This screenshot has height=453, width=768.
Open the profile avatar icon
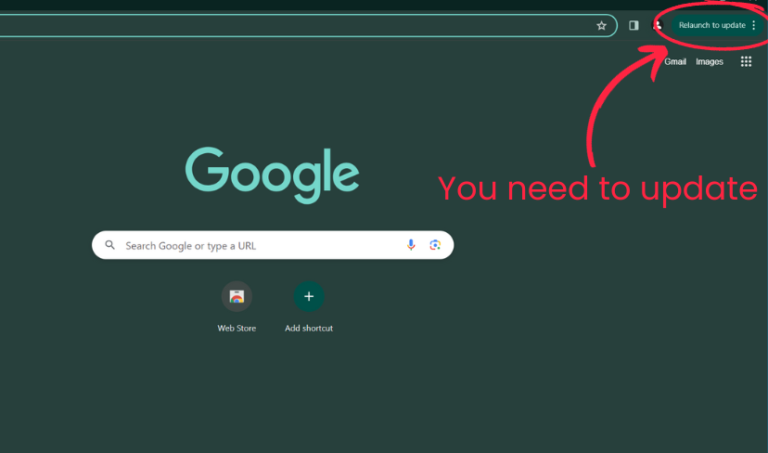[x=657, y=25]
